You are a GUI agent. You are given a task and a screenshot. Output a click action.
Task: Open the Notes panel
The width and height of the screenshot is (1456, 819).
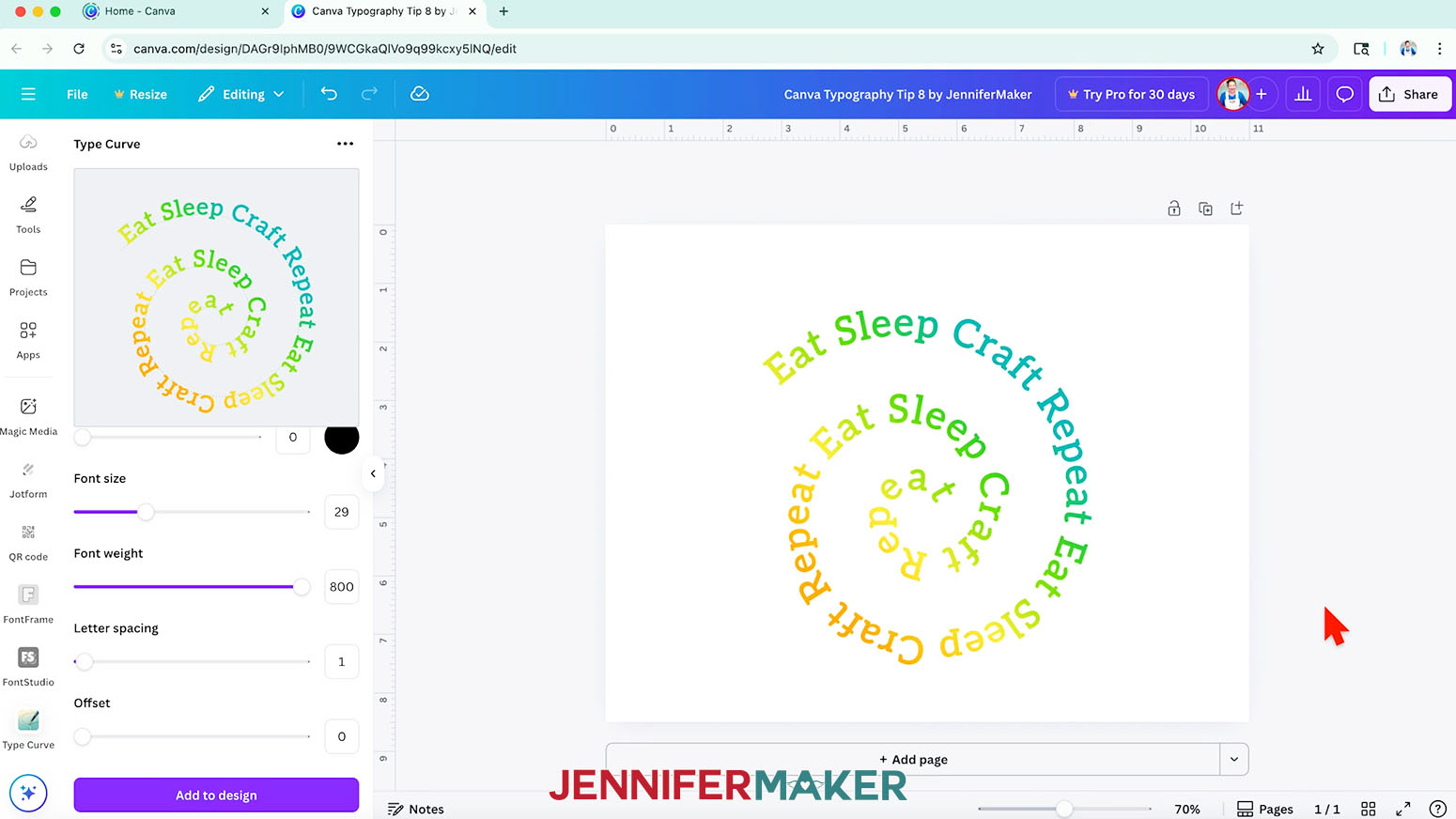pos(416,809)
